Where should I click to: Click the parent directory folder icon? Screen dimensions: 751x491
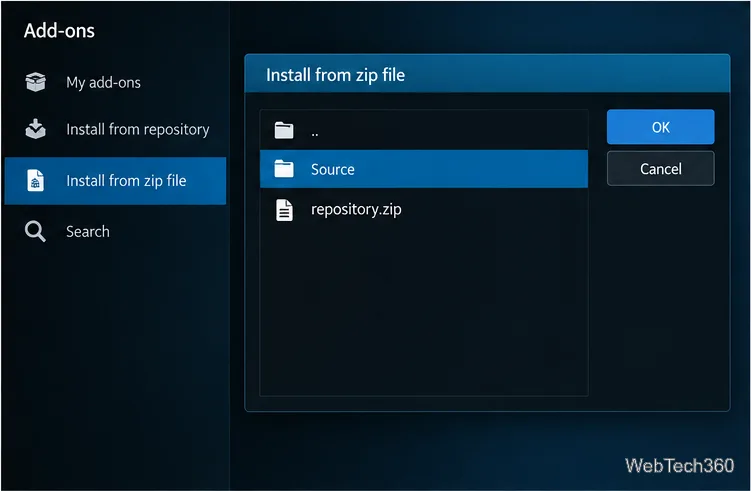284,130
